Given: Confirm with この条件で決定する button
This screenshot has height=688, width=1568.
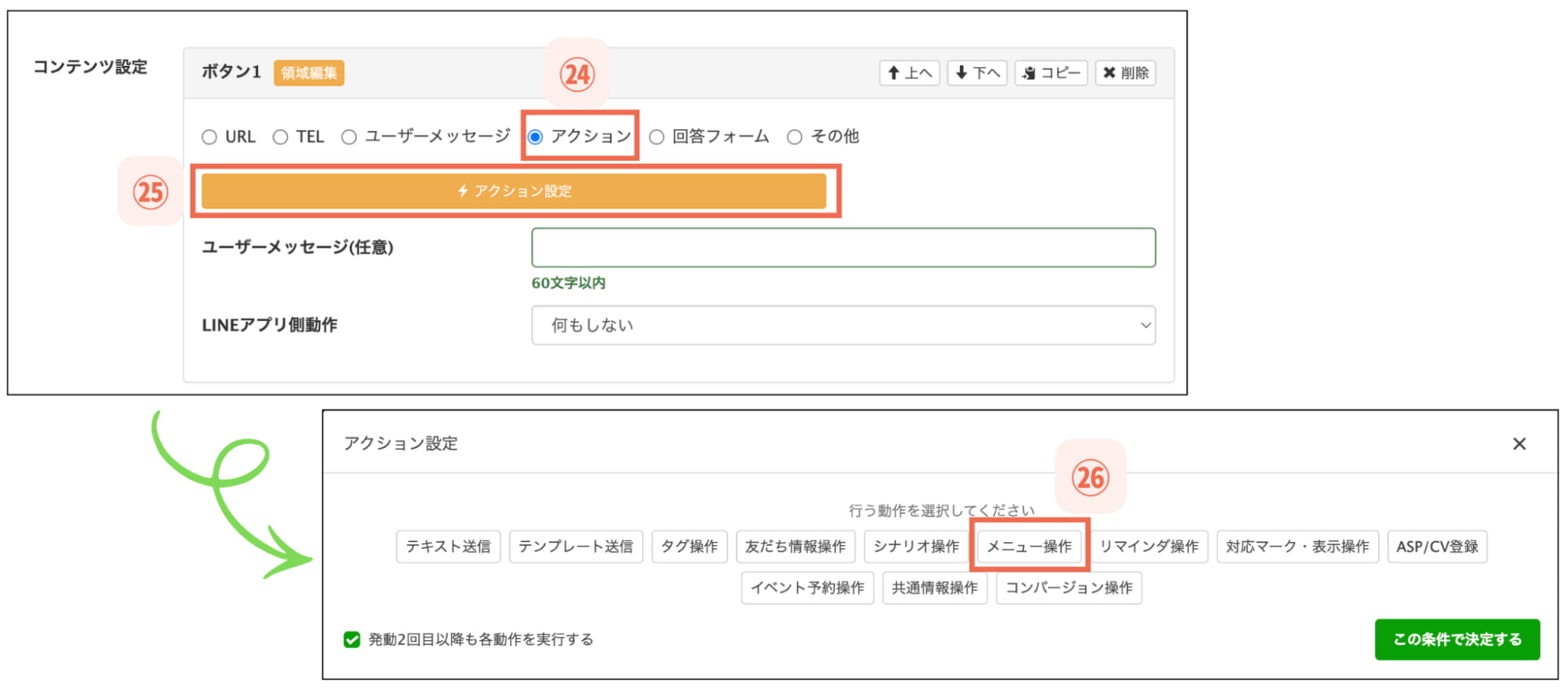Looking at the screenshot, I should coord(1457,640).
